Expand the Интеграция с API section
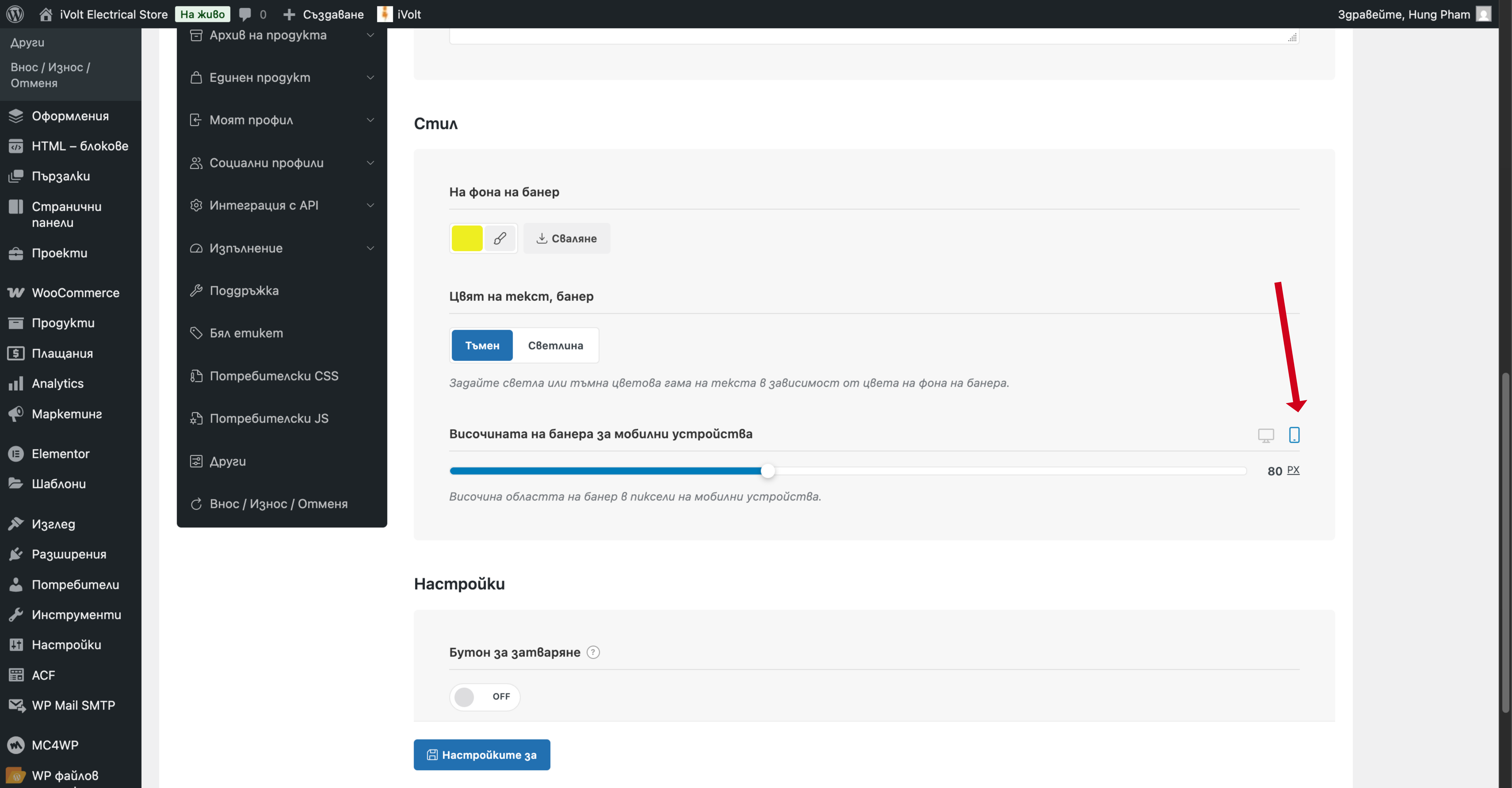Screen dimensions: 1512x788 pos(282,206)
